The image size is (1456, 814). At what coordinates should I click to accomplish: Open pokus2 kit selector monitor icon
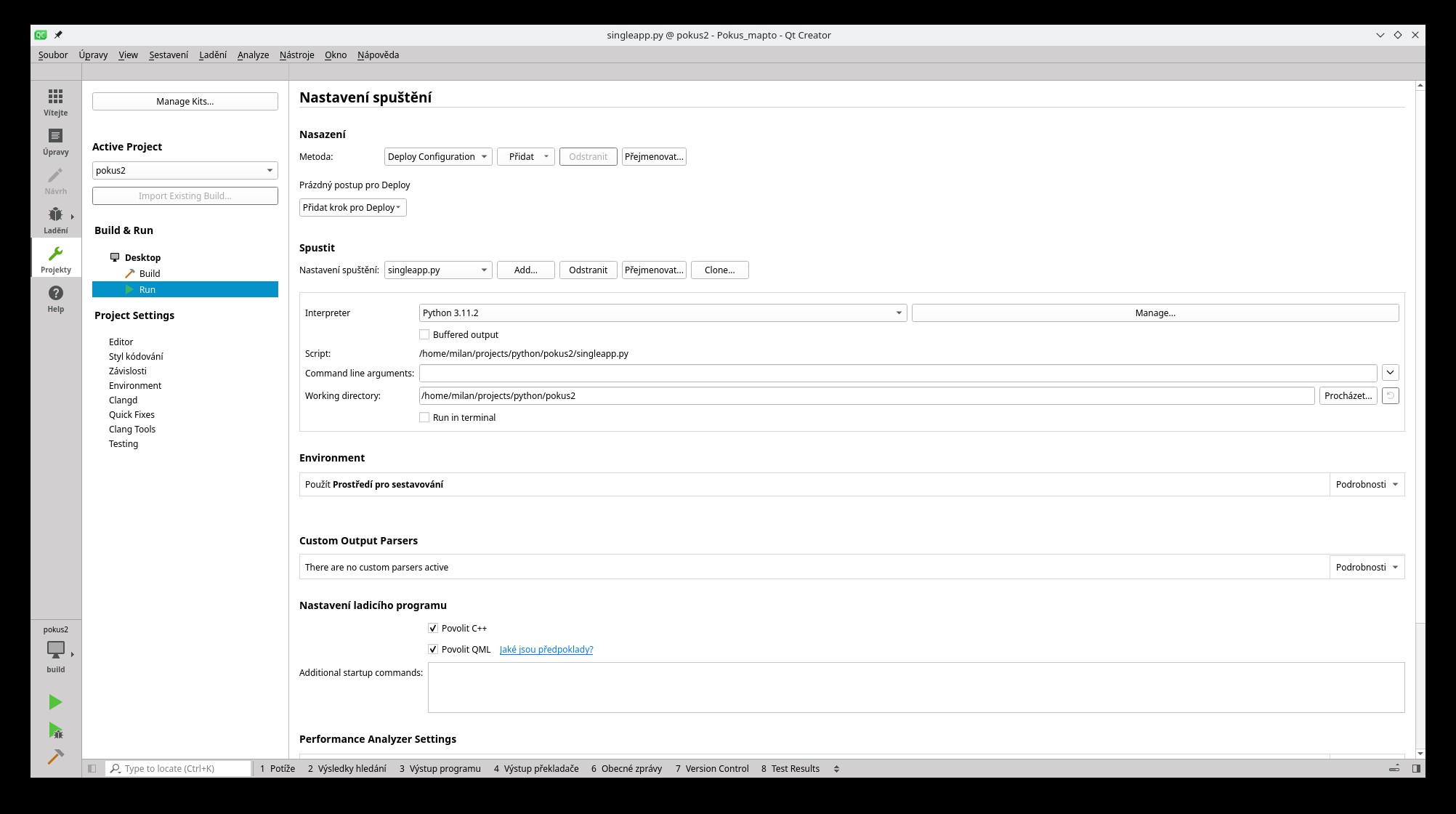[x=55, y=649]
